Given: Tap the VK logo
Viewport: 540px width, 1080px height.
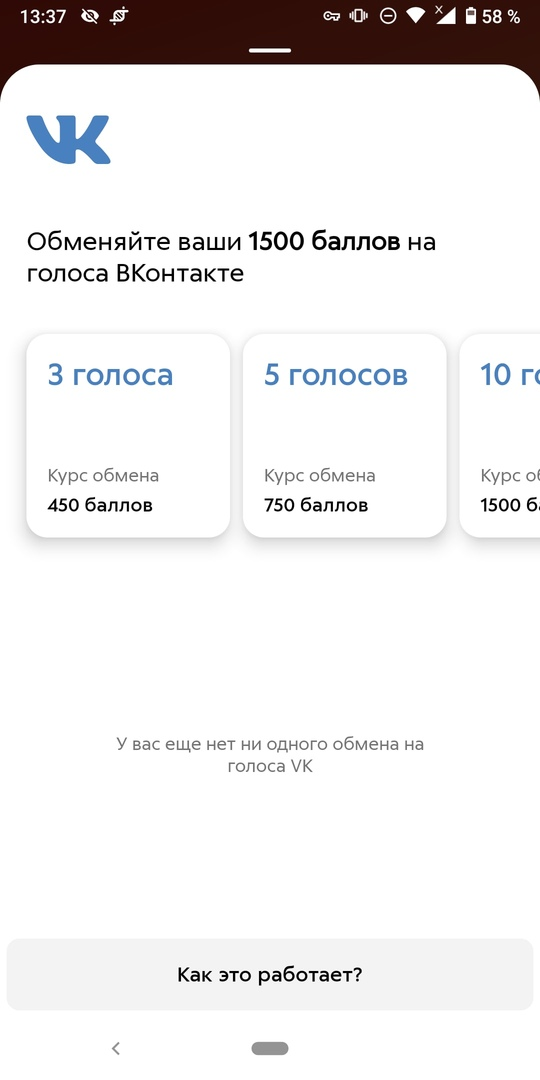Looking at the screenshot, I should coord(68,139).
